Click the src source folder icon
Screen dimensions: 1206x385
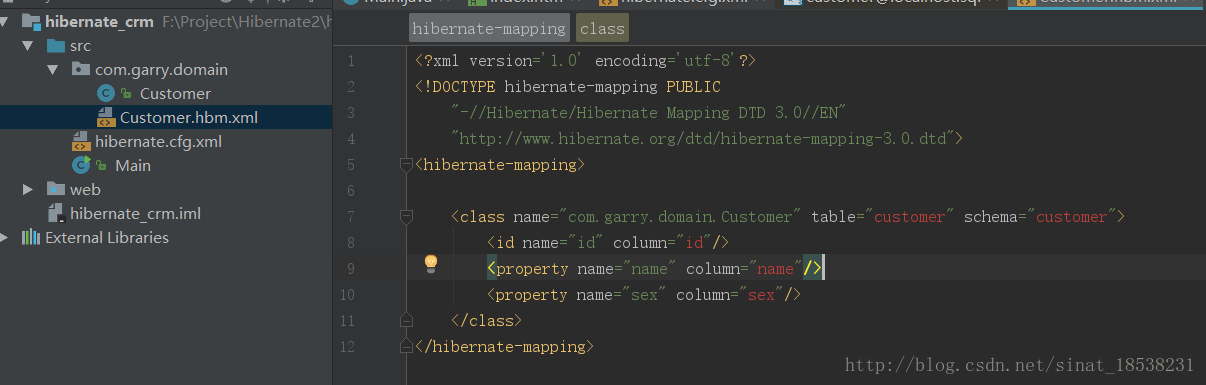(55, 45)
